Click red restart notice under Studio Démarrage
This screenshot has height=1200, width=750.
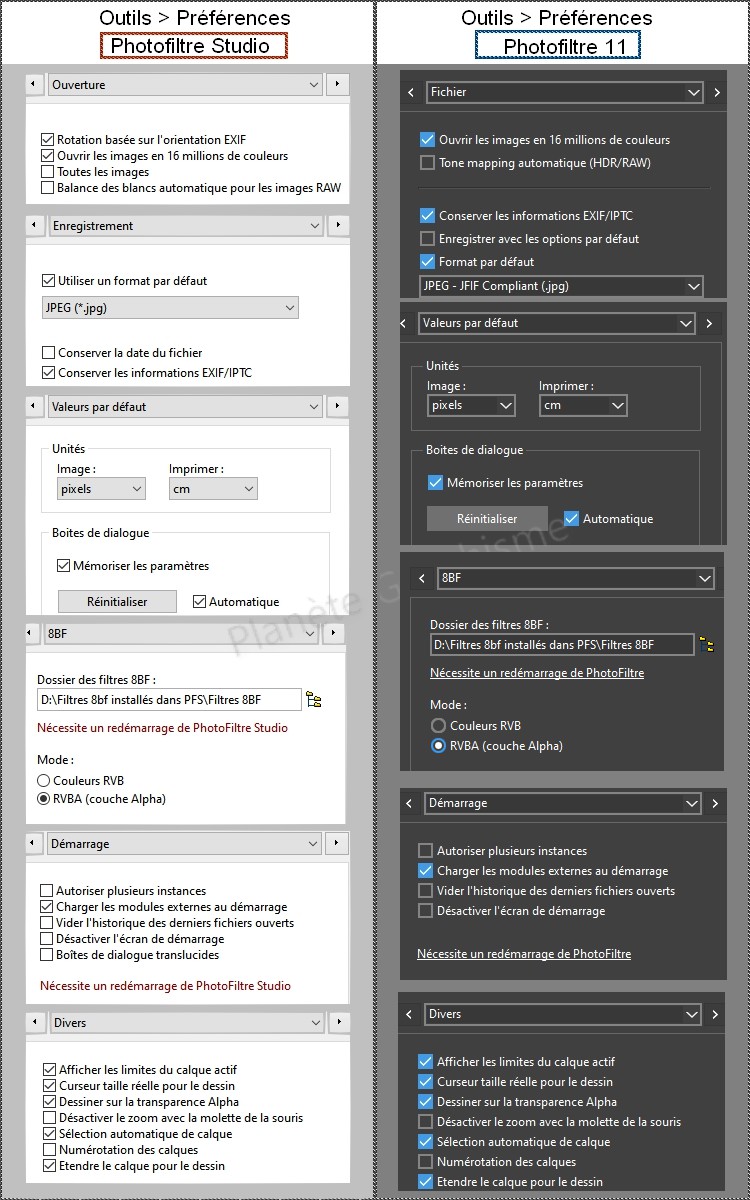pyautogui.click(x=165, y=986)
